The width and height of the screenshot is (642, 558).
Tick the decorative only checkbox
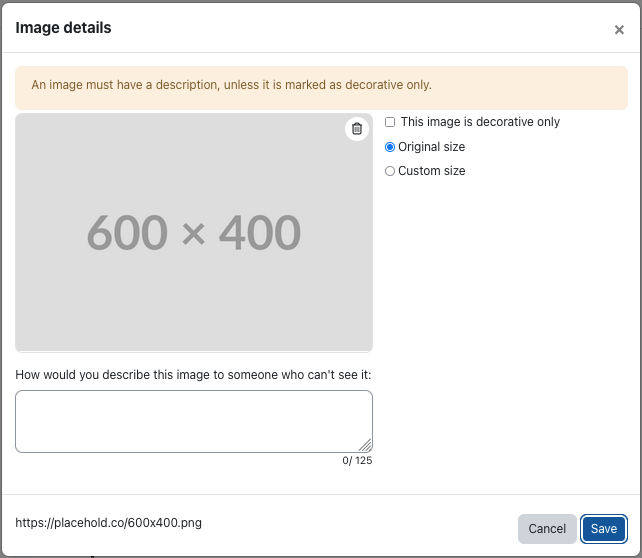coord(390,122)
